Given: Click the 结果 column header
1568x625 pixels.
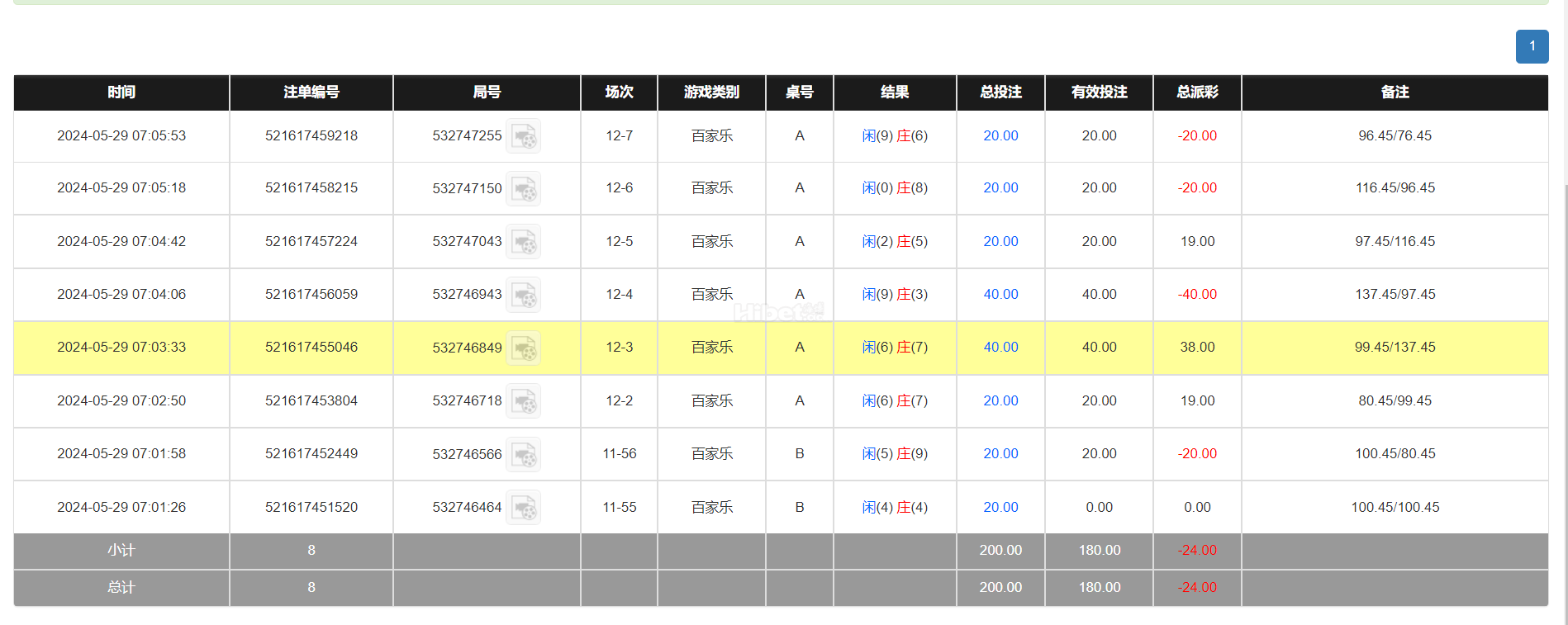Looking at the screenshot, I should point(895,92).
